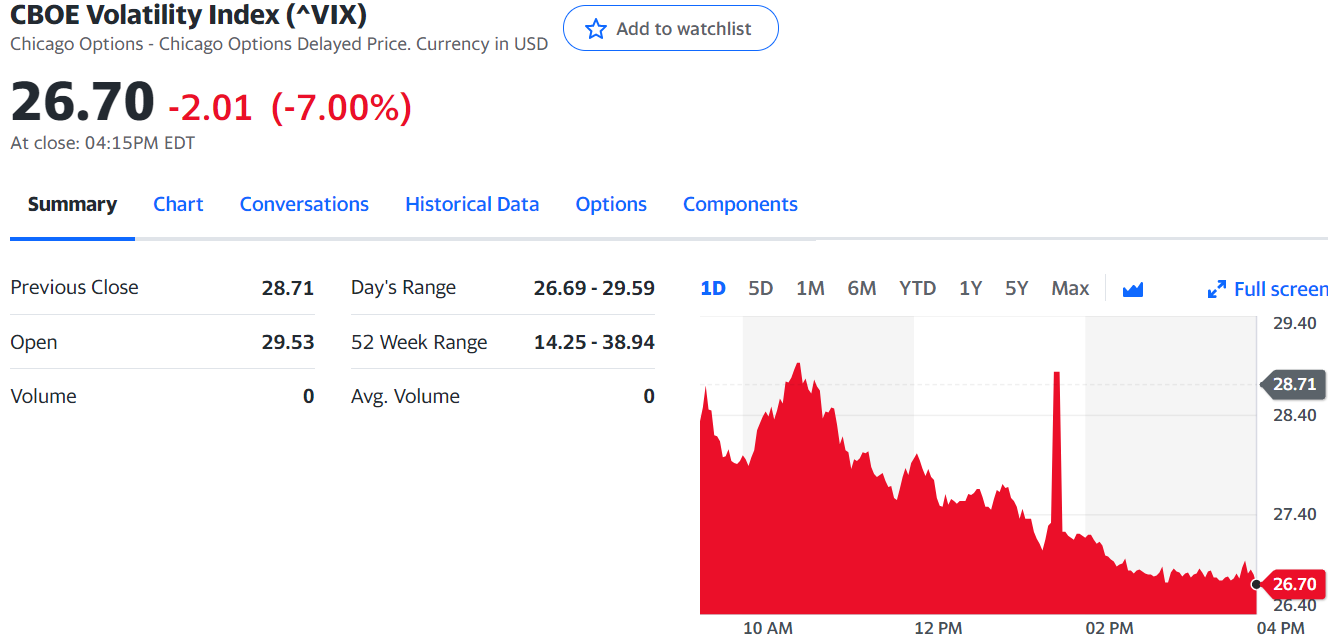Click the Chicago Options Delayed Price subtitle
The height and width of the screenshot is (640, 1328).
[279, 44]
